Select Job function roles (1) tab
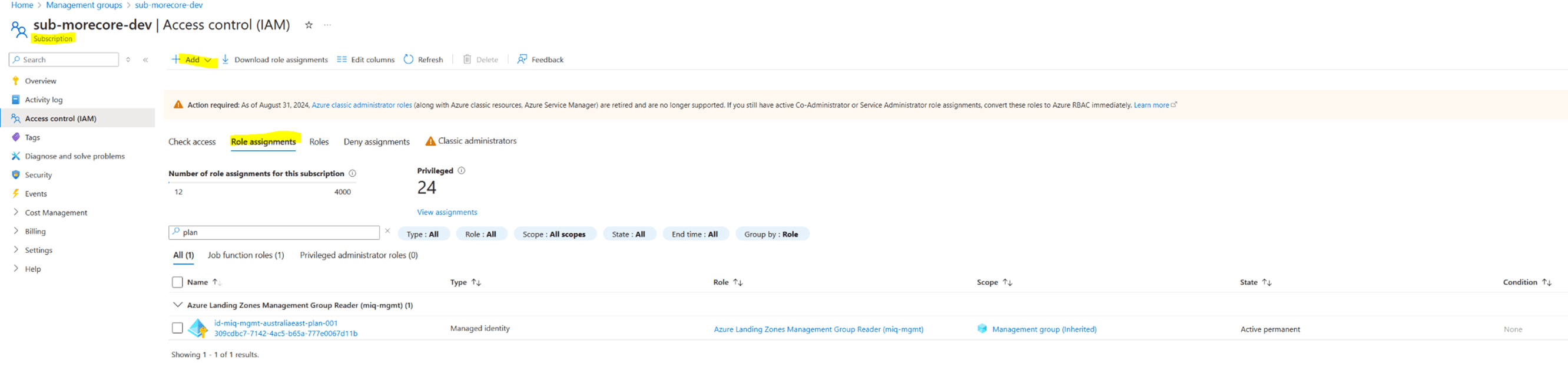The width and height of the screenshot is (1568, 376). (246, 255)
